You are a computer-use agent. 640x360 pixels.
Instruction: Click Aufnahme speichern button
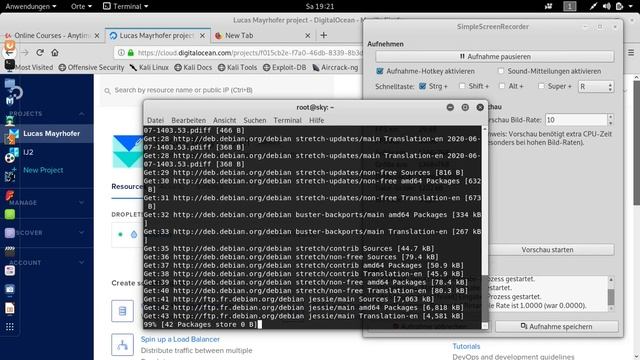(557, 327)
